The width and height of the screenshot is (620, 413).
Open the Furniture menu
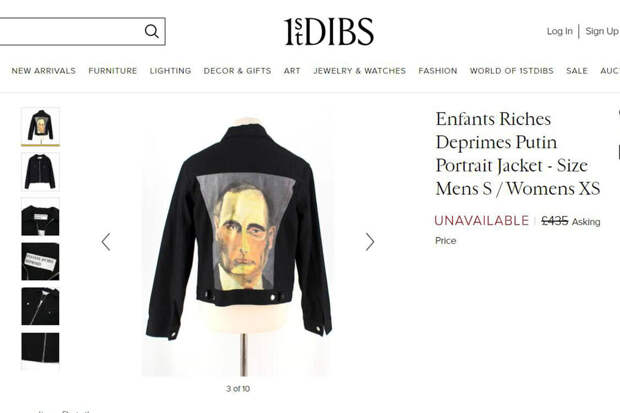[113, 71]
